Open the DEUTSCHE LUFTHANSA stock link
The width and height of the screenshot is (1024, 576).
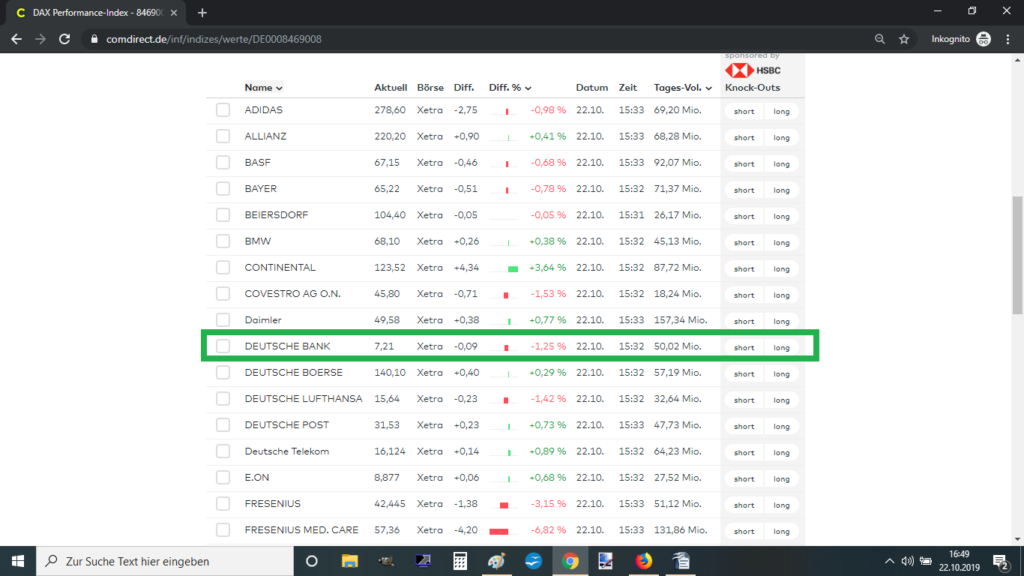(303, 398)
